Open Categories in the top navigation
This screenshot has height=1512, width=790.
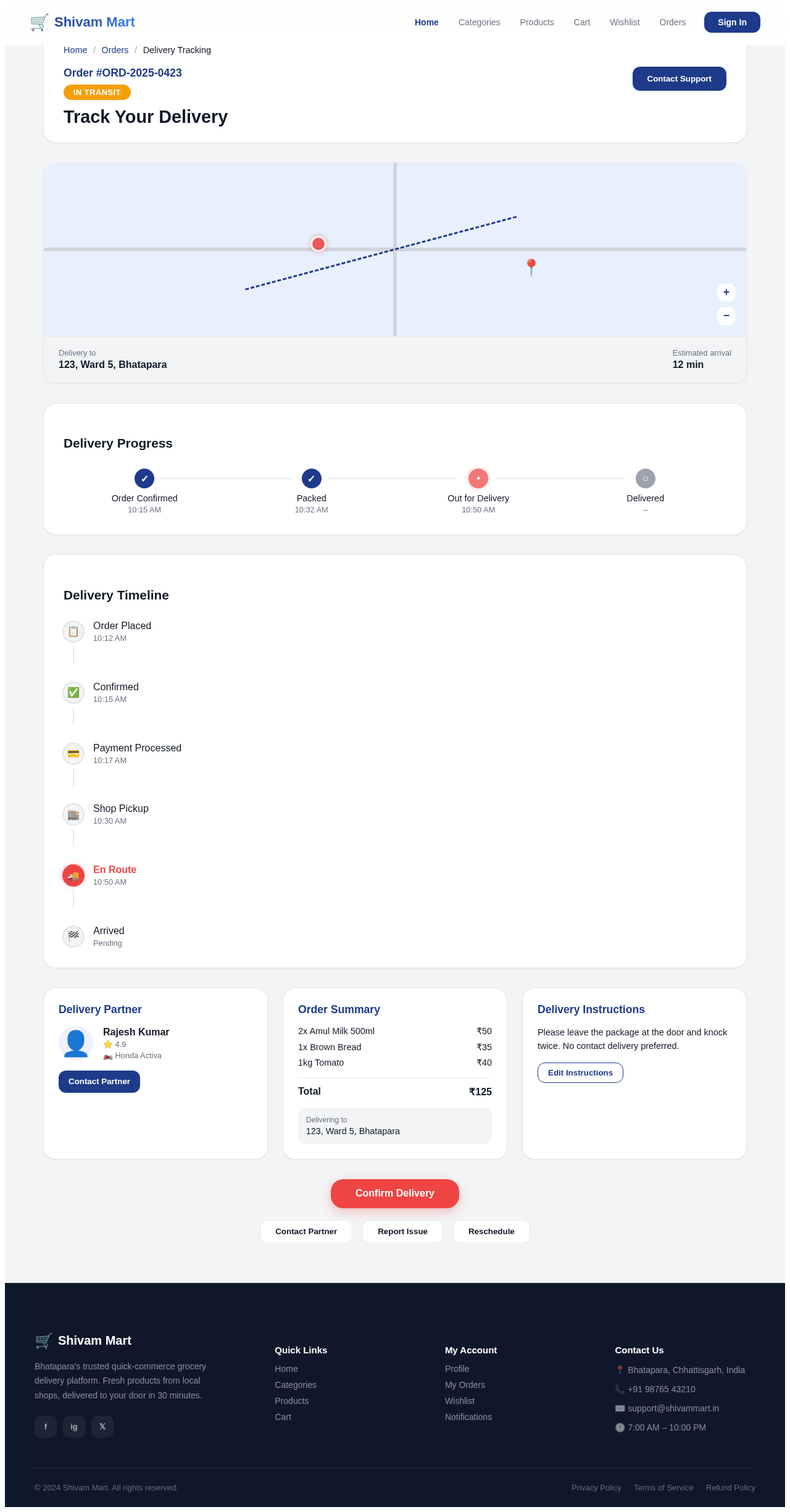(x=480, y=22)
